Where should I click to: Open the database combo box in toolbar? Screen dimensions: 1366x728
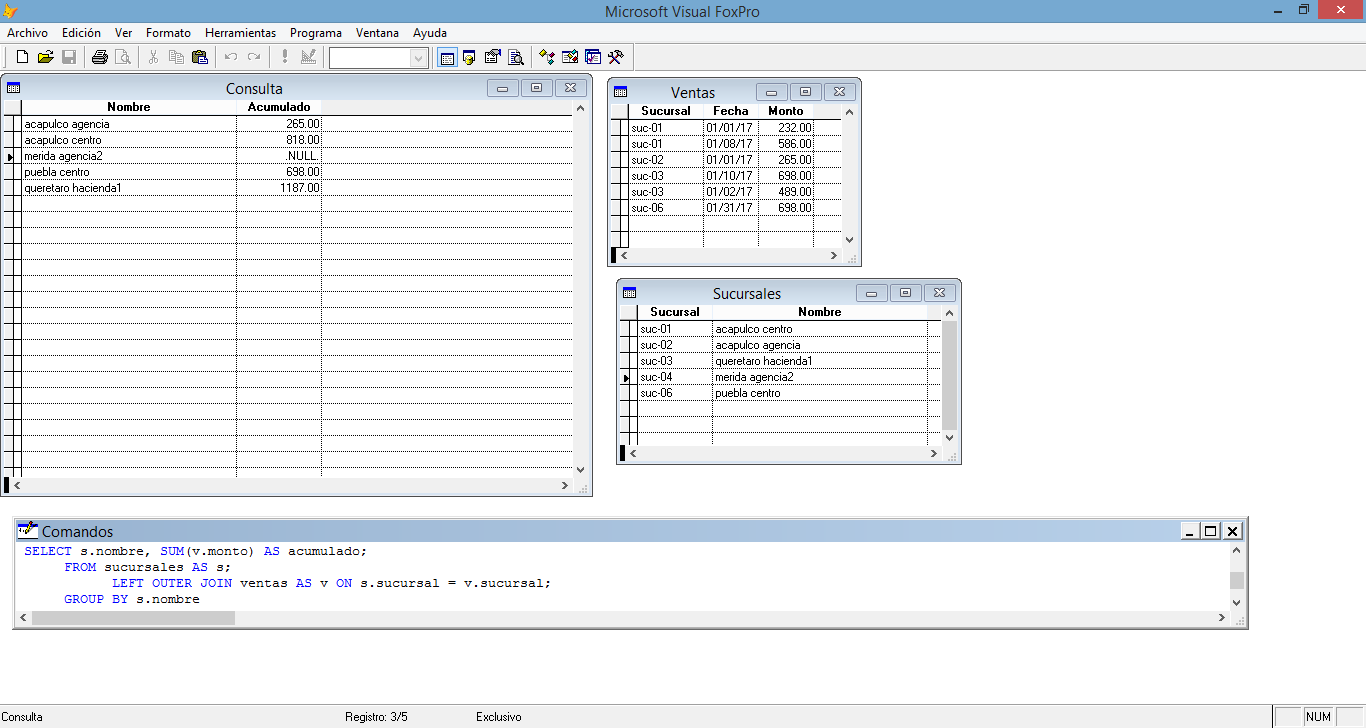coord(379,58)
